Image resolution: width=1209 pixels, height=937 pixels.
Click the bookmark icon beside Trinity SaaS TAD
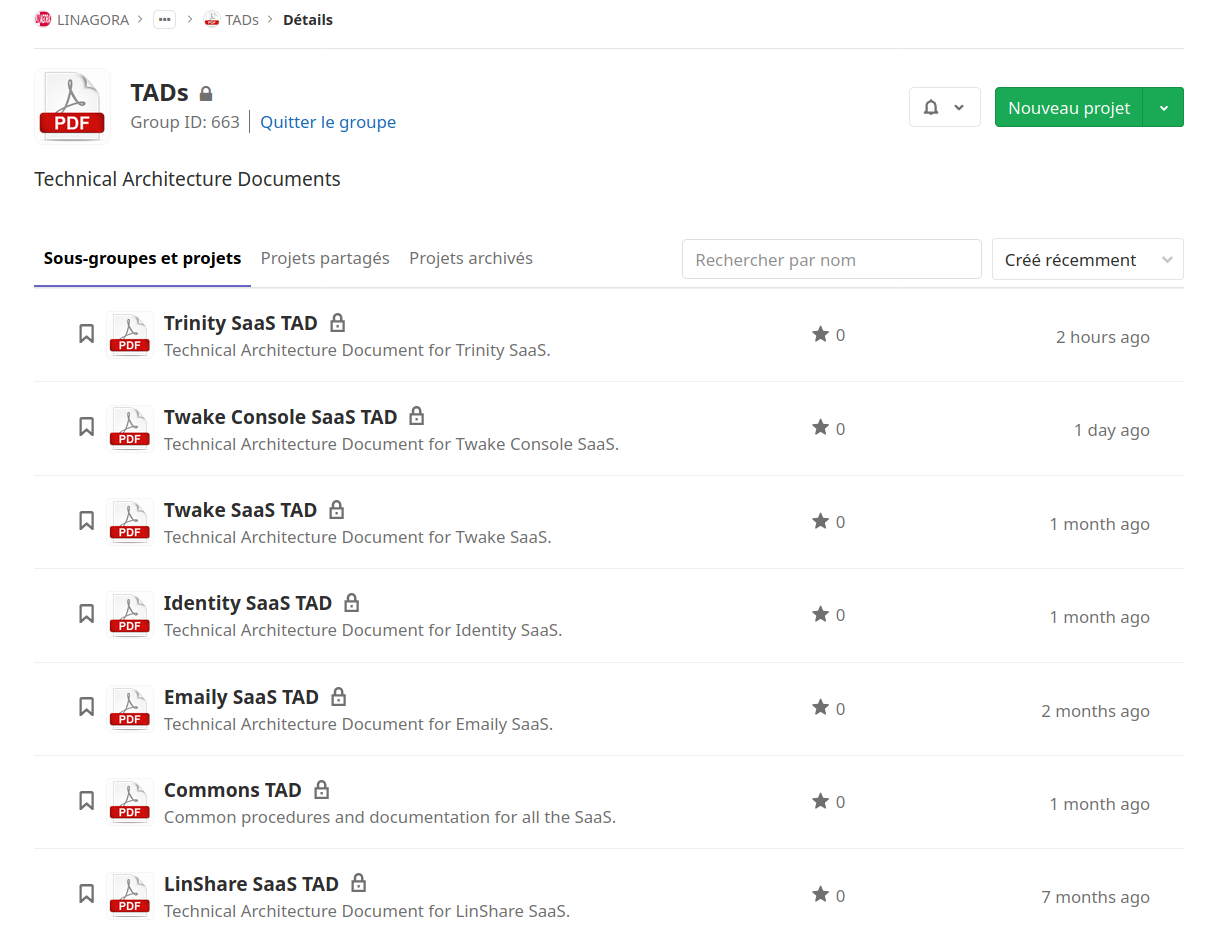[x=87, y=334]
